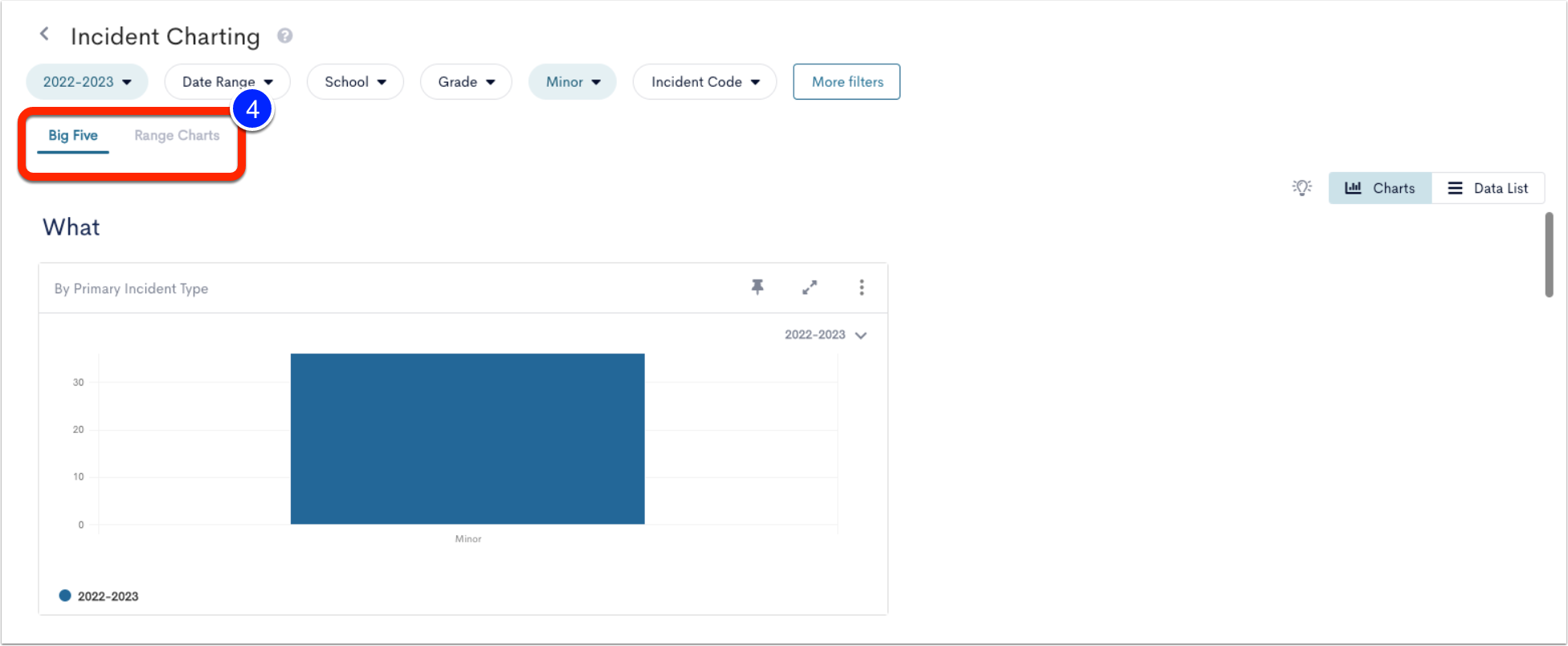Open the 2022-2023 school year filter
Image resolution: width=1568 pixels, height=646 pixels.
(x=87, y=82)
